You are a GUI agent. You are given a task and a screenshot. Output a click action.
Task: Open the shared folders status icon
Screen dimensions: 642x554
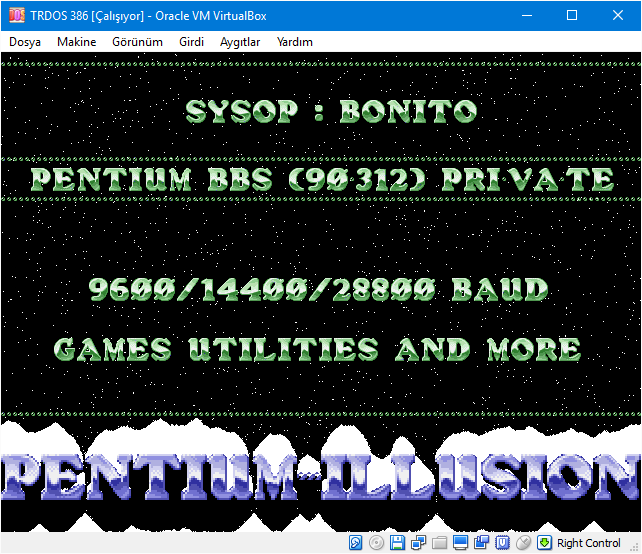(x=438, y=543)
